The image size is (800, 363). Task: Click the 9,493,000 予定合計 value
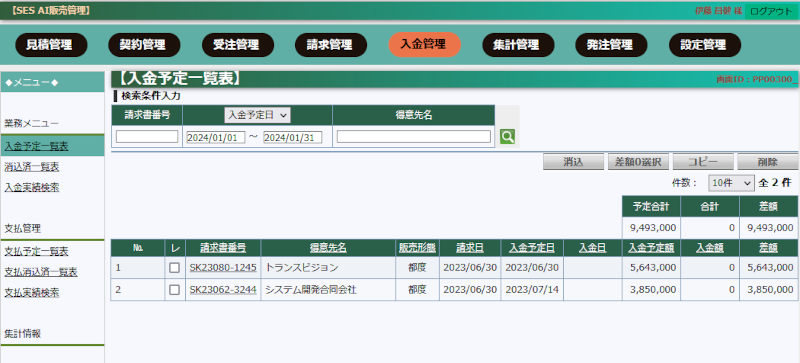tap(654, 228)
